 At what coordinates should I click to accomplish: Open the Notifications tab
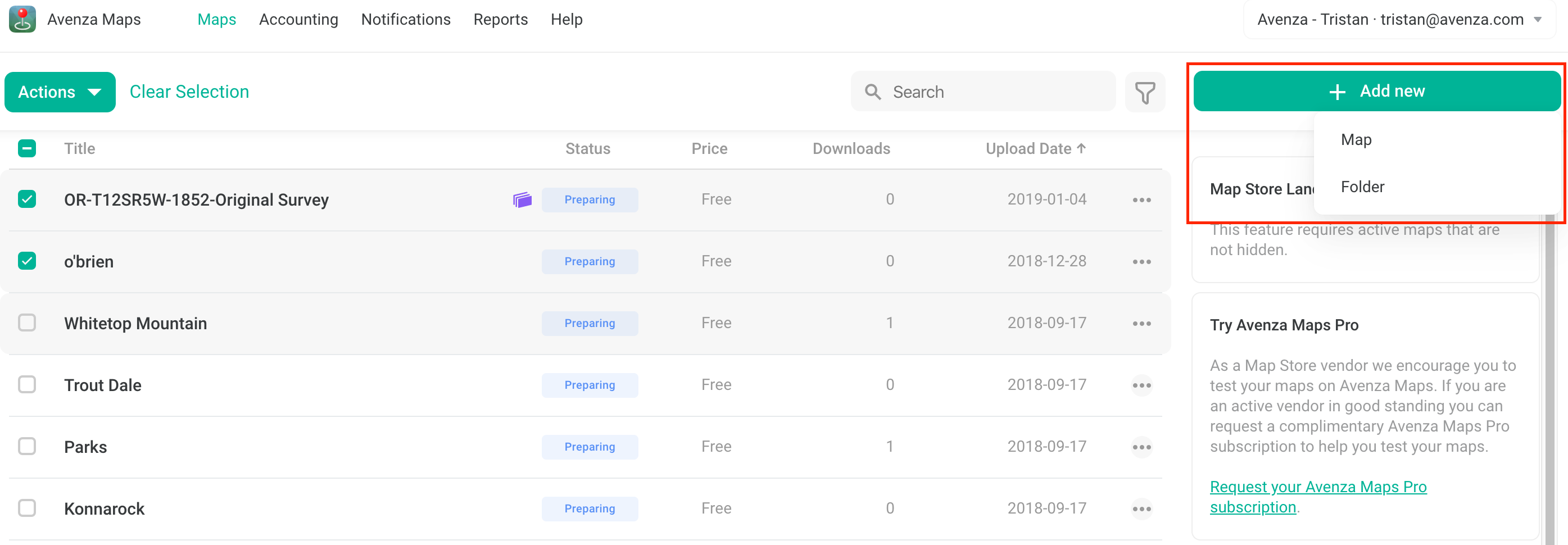(x=405, y=20)
